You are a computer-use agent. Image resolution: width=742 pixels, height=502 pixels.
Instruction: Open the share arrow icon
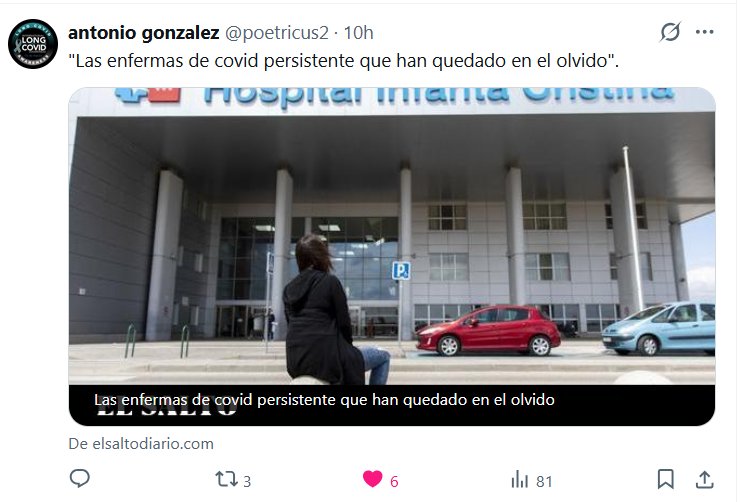click(x=704, y=479)
